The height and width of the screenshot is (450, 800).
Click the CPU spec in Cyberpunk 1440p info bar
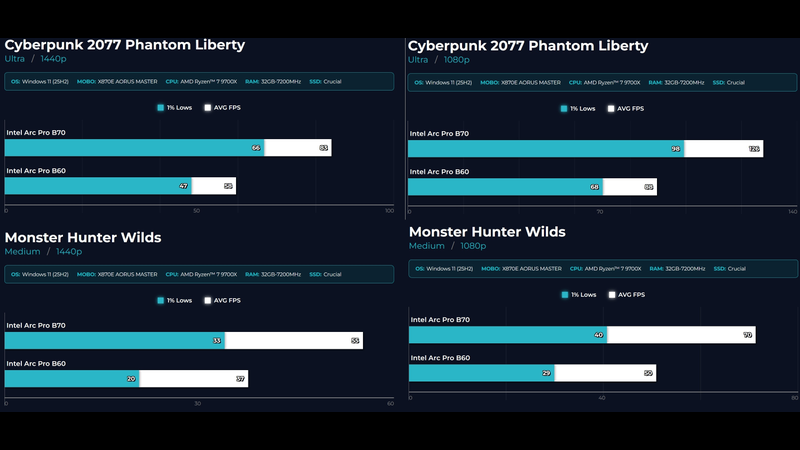(x=206, y=81)
